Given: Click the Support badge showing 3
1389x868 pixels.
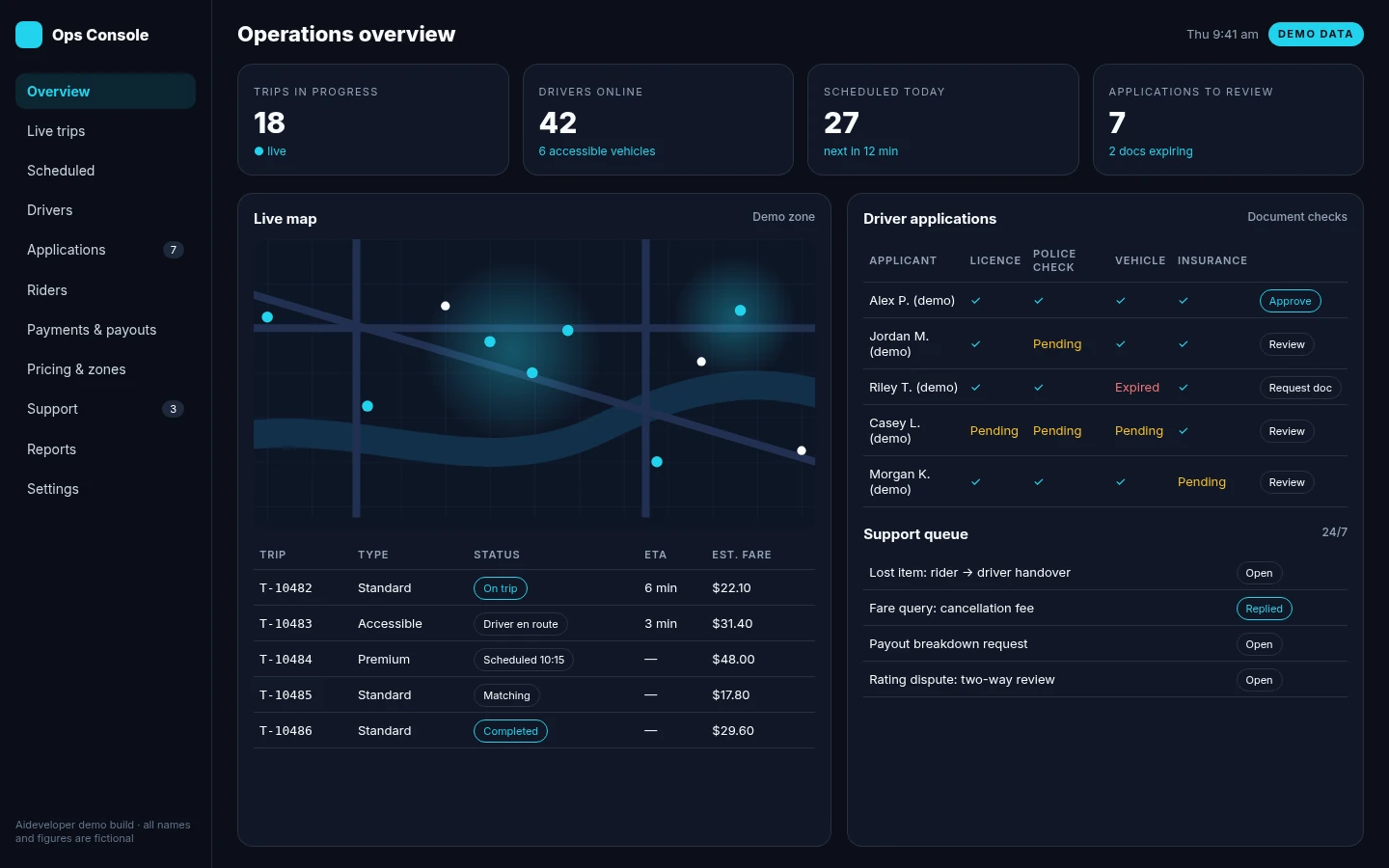Looking at the screenshot, I should (174, 409).
